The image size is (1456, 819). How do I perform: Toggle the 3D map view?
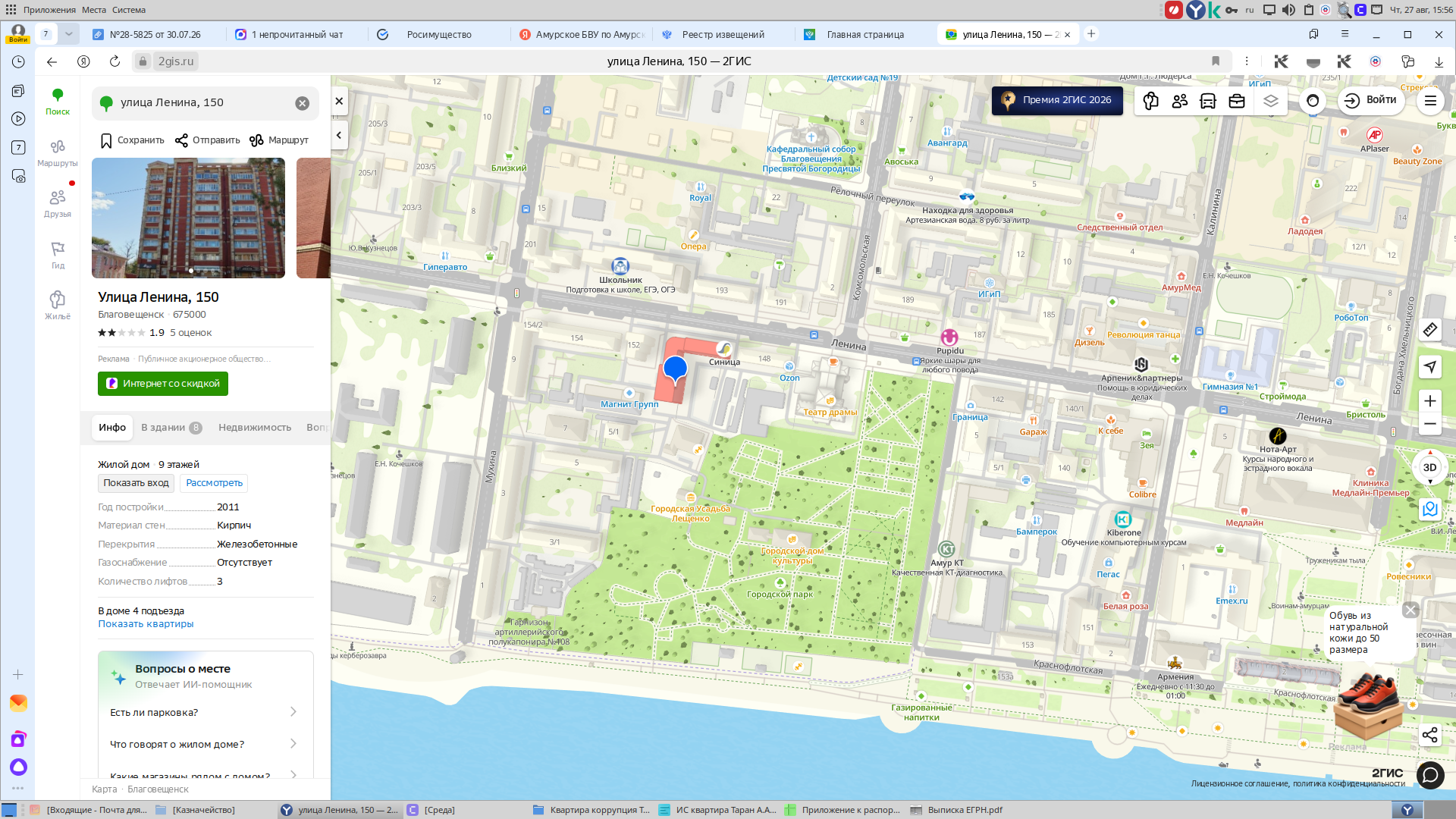1429,467
